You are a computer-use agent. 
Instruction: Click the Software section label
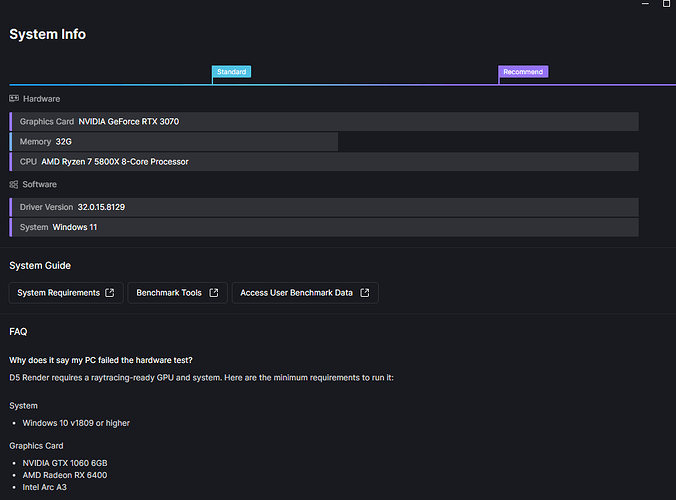pyautogui.click(x=39, y=184)
